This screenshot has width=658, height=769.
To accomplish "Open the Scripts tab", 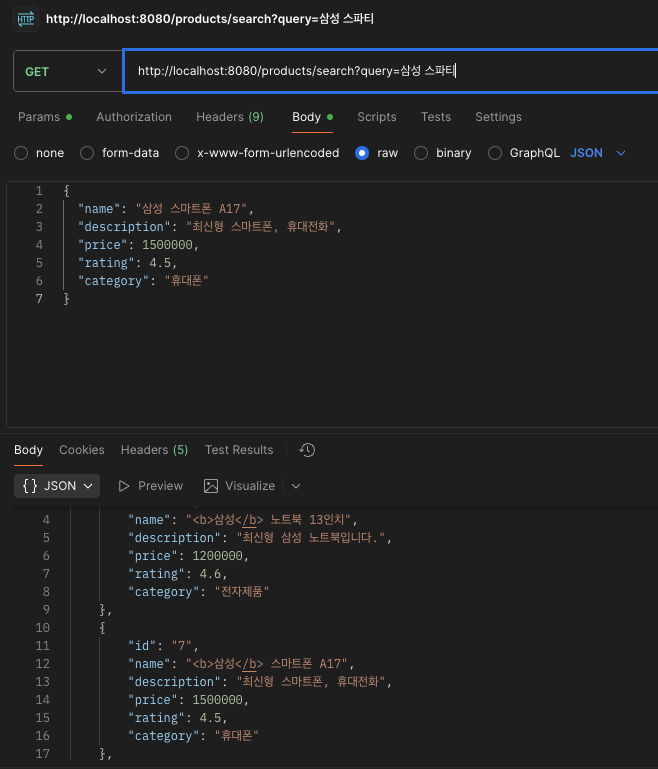I will click(x=377, y=117).
